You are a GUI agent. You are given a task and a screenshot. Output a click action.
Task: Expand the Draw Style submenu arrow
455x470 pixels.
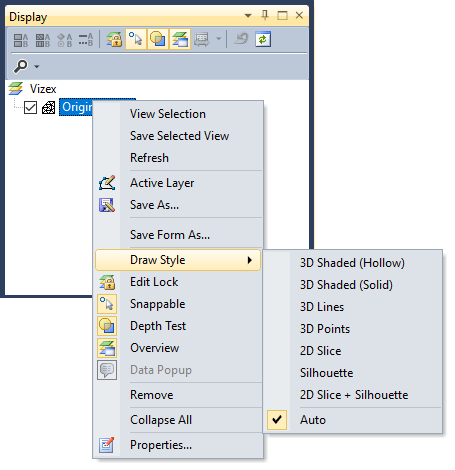point(250,260)
